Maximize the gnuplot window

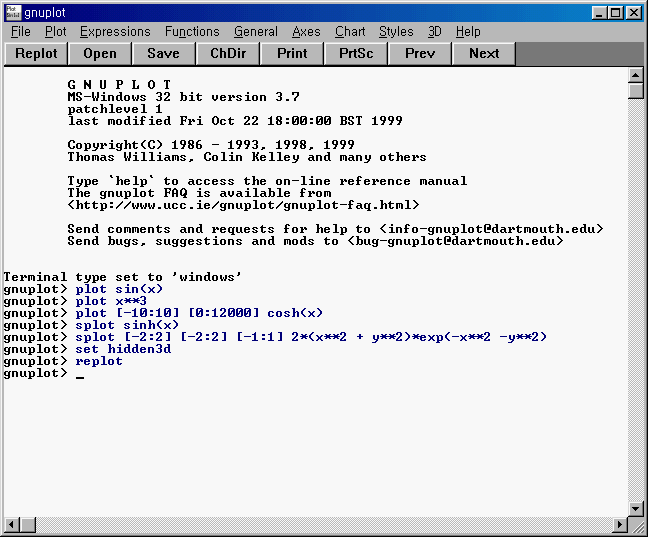click(615, 13)
